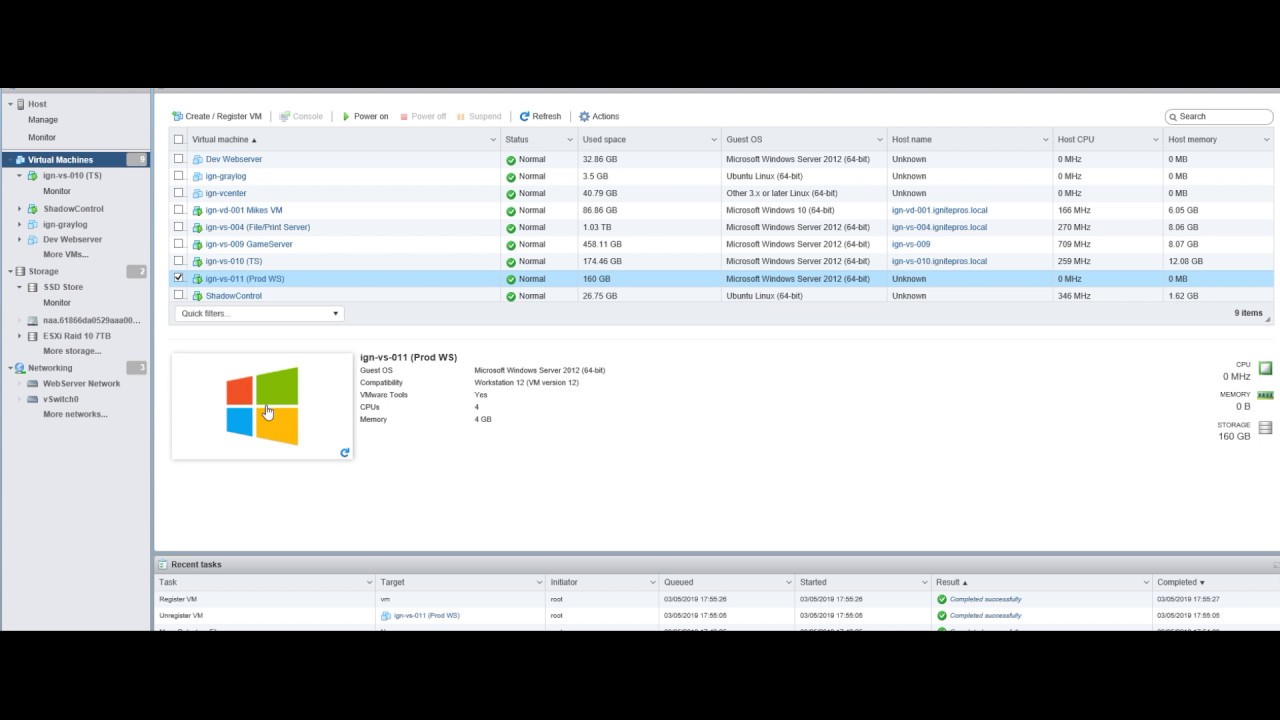Open the Console toolbar item
1280x720 pixels.
pyautogui.click(x=301, y=116)
